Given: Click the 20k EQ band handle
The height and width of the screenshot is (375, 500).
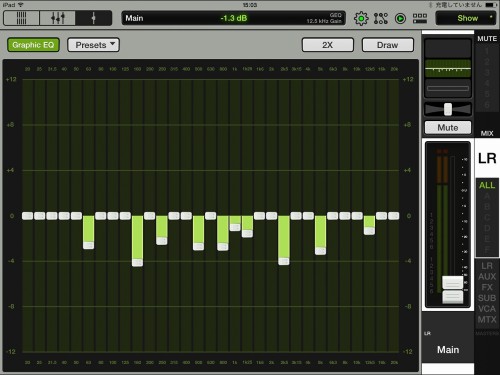Looking at the screenshot, I should pyautogui.click(x=394, y=216).
